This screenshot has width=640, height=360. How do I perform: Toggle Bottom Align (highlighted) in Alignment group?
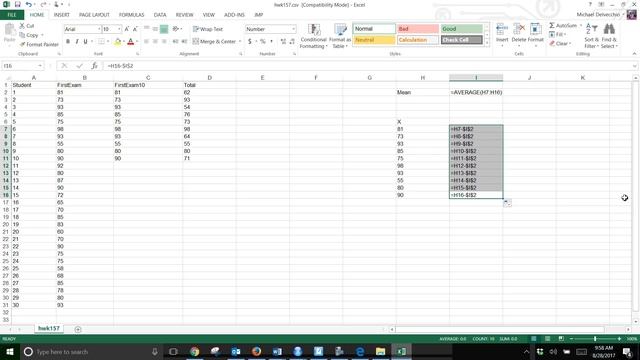[164, 29]
